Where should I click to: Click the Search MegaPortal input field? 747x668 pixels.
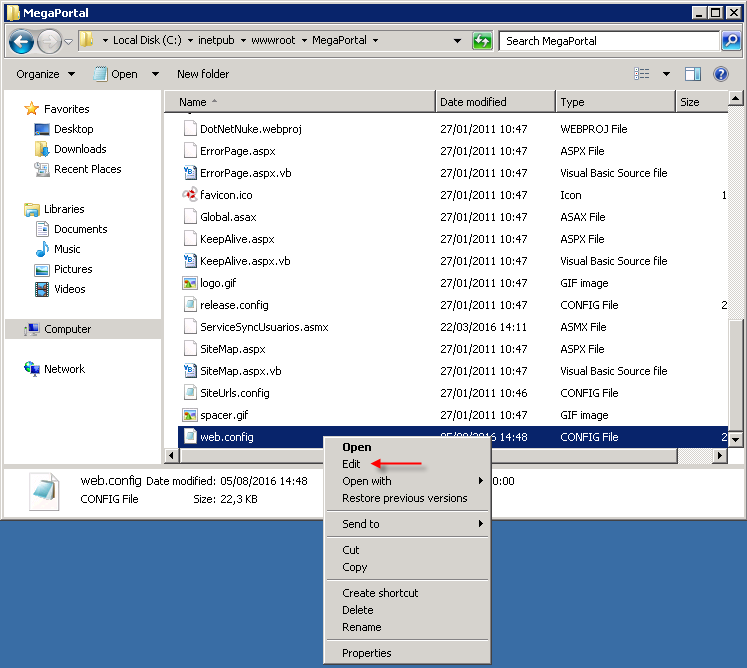coord(608,41)
